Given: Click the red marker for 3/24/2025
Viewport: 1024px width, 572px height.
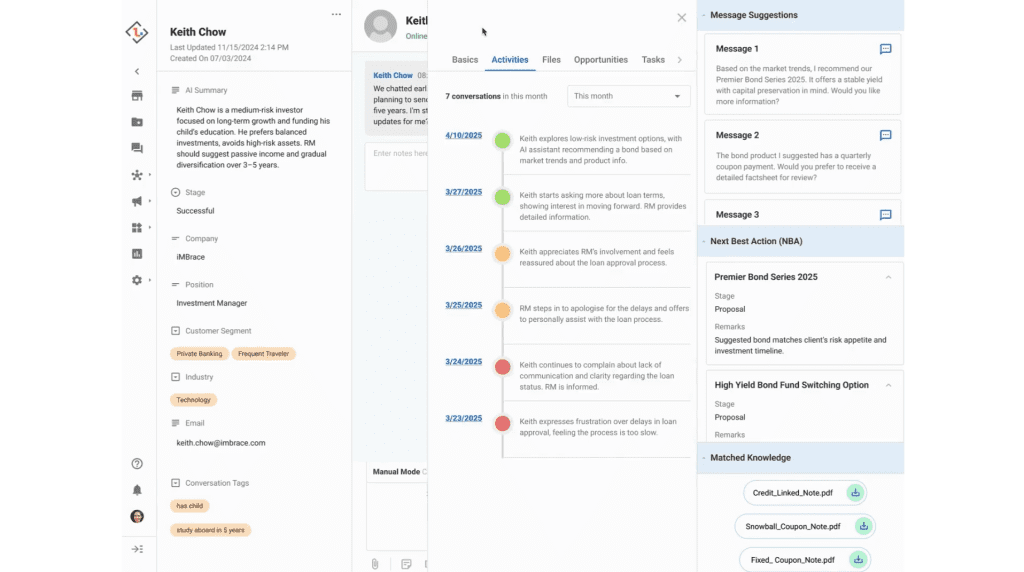Looking at the screenshot, I should 502,367.
